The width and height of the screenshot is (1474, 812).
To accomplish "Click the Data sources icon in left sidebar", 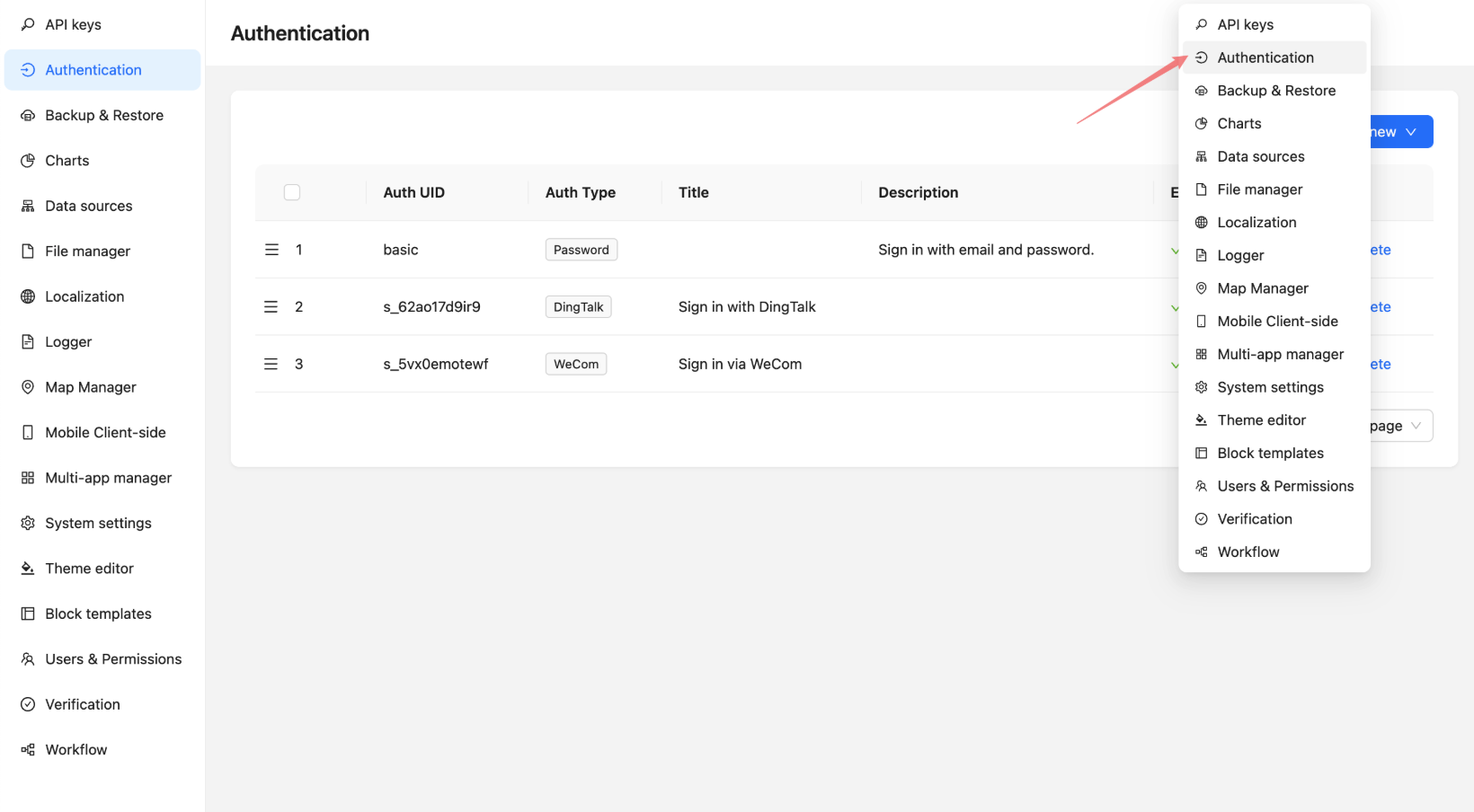I will pyautogui.click(x=28, y=206).
